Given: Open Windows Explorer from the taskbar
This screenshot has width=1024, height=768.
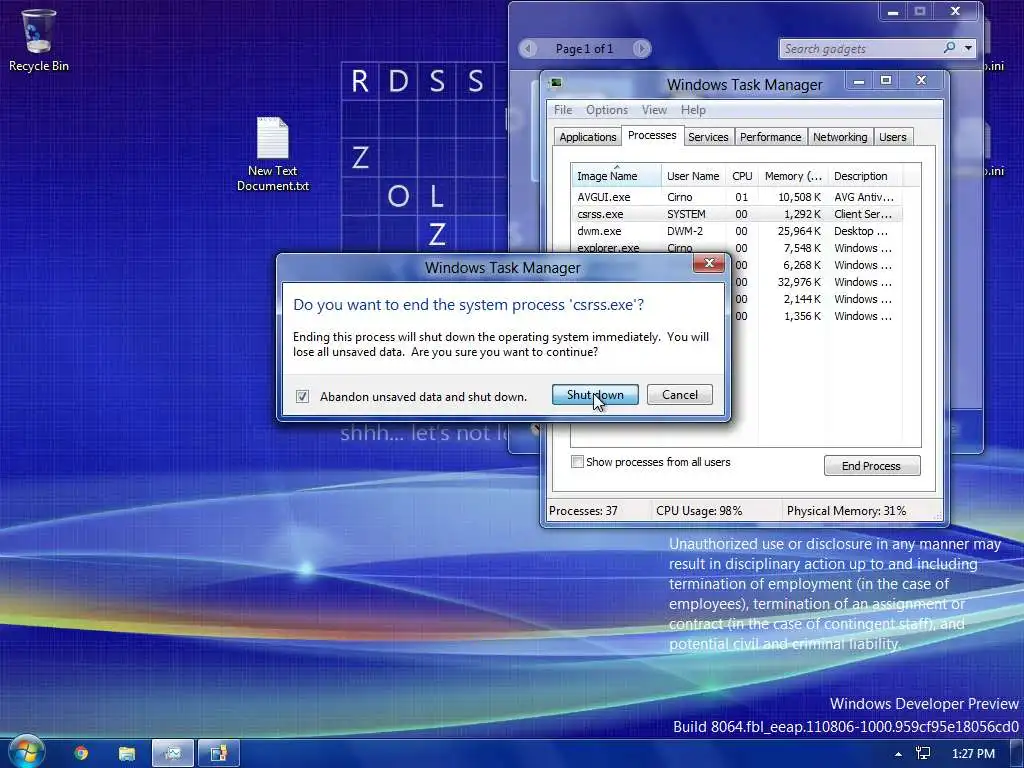Looking at the screenshot, I should (127, 754).
